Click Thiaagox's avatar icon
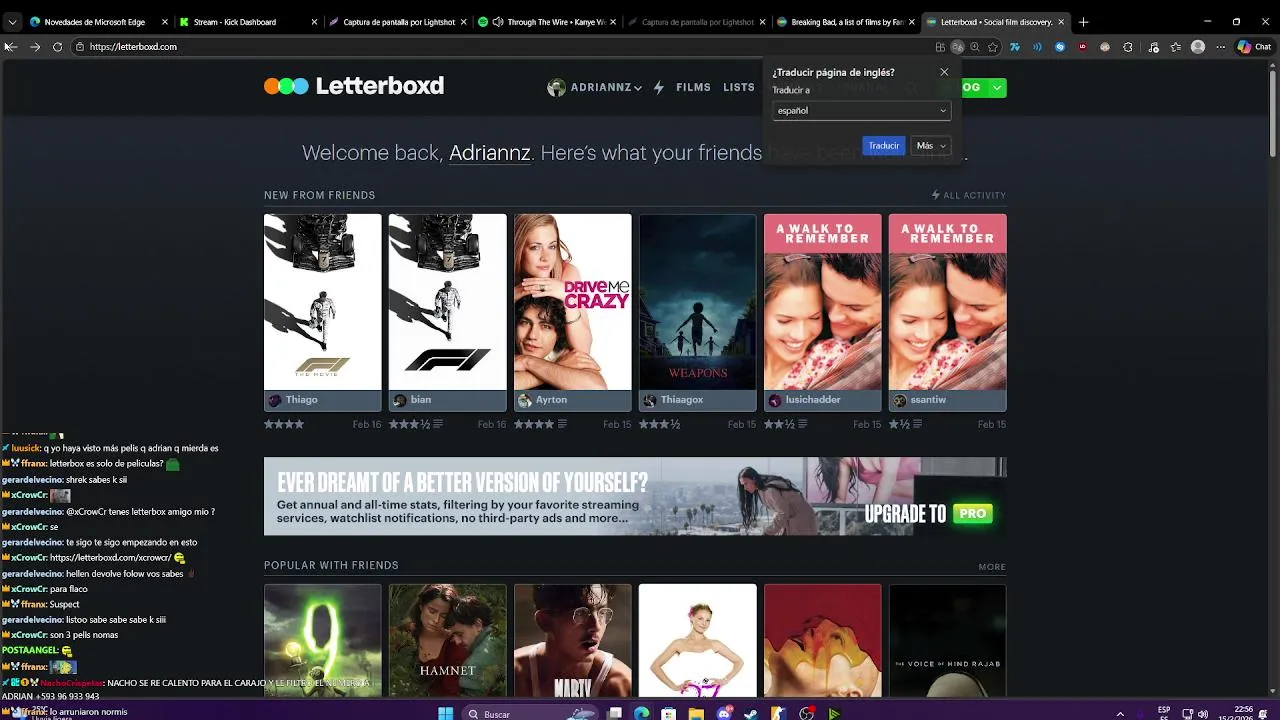 point(650,400)
